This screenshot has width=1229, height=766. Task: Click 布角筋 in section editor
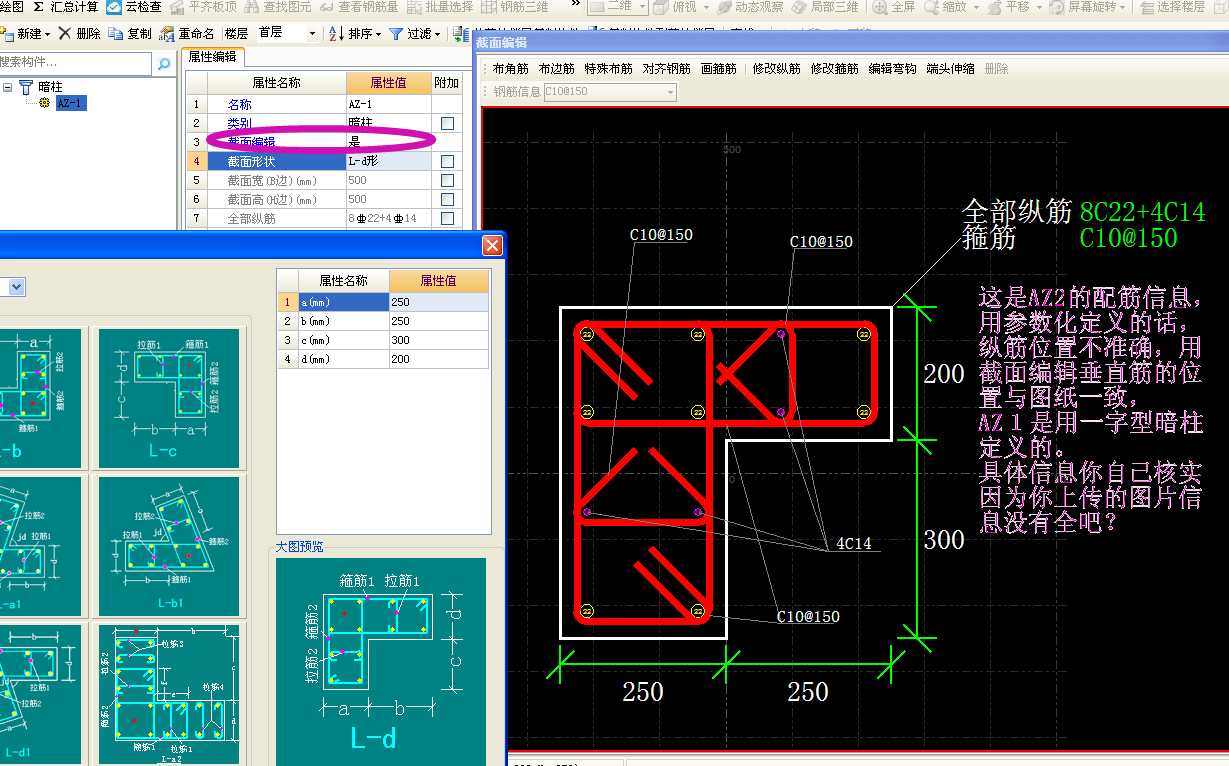510,69
